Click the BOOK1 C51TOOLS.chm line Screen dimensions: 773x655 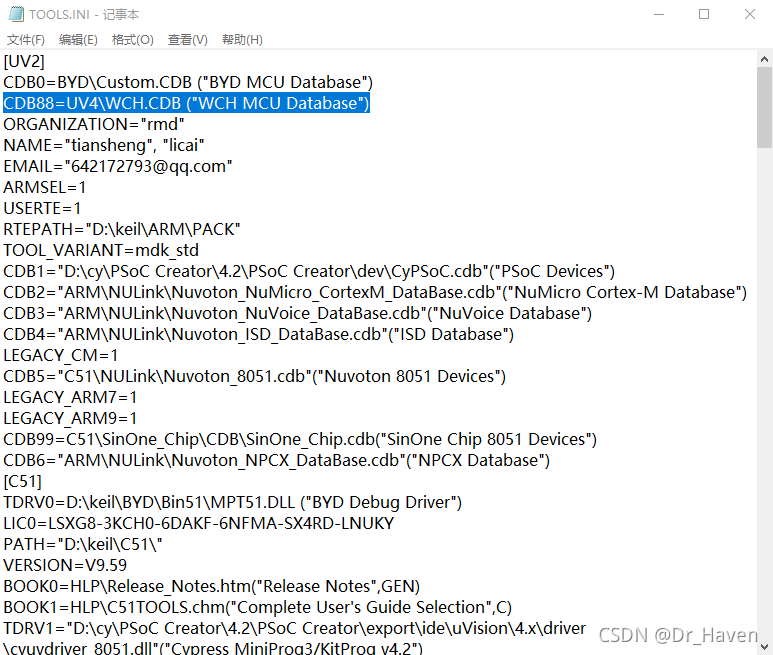click(x=257, y=607)
